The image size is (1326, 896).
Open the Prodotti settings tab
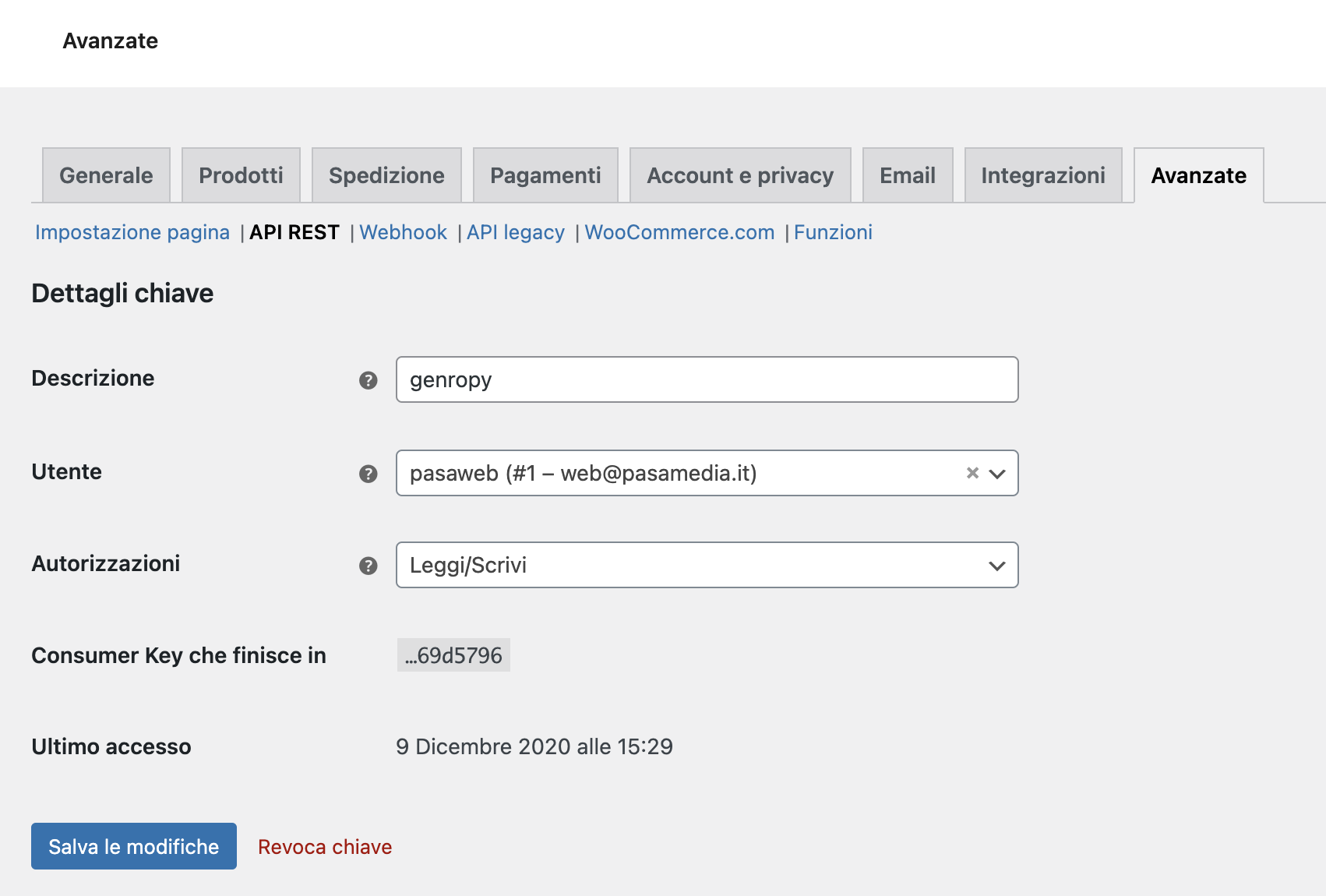pos(241,175)
